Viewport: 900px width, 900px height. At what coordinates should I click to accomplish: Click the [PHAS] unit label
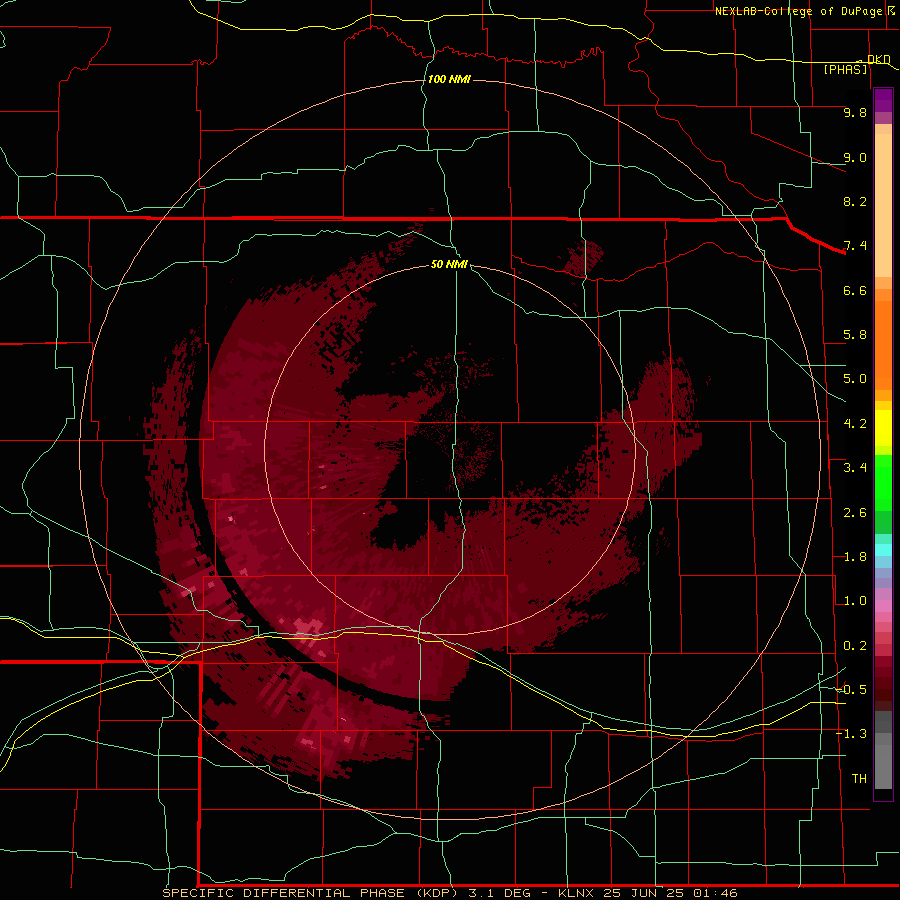pyautogui.click(x=845, y=69)
